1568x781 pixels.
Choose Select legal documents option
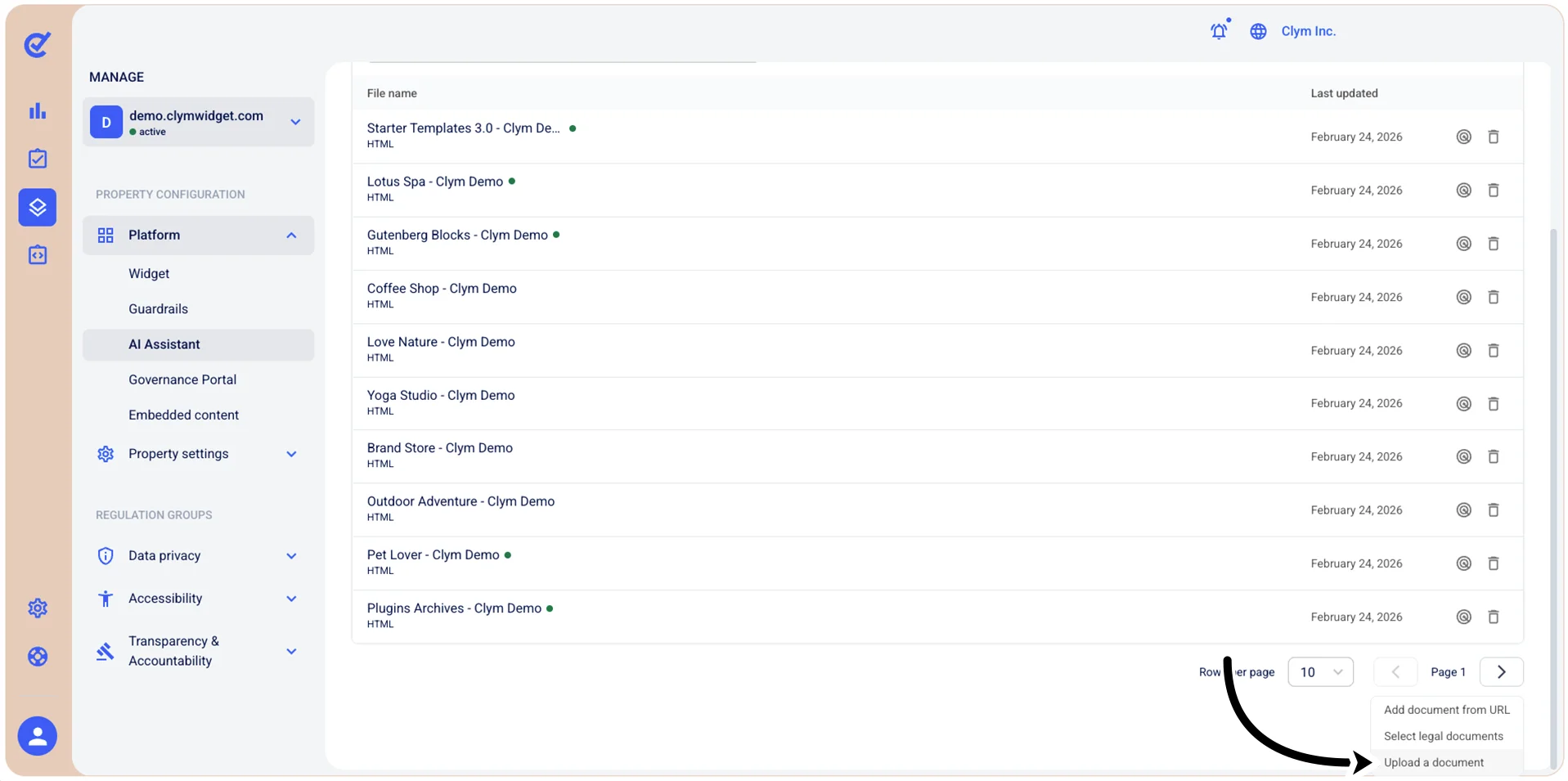pos(1446,736)
